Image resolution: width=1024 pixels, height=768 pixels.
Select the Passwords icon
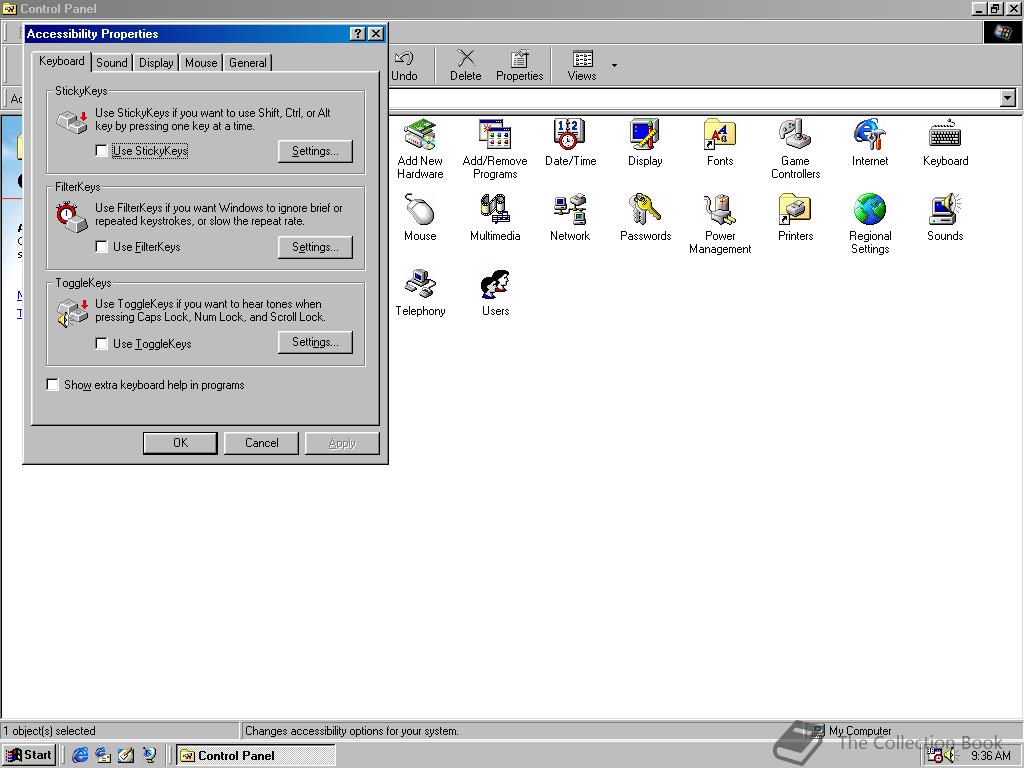point(645,217)
